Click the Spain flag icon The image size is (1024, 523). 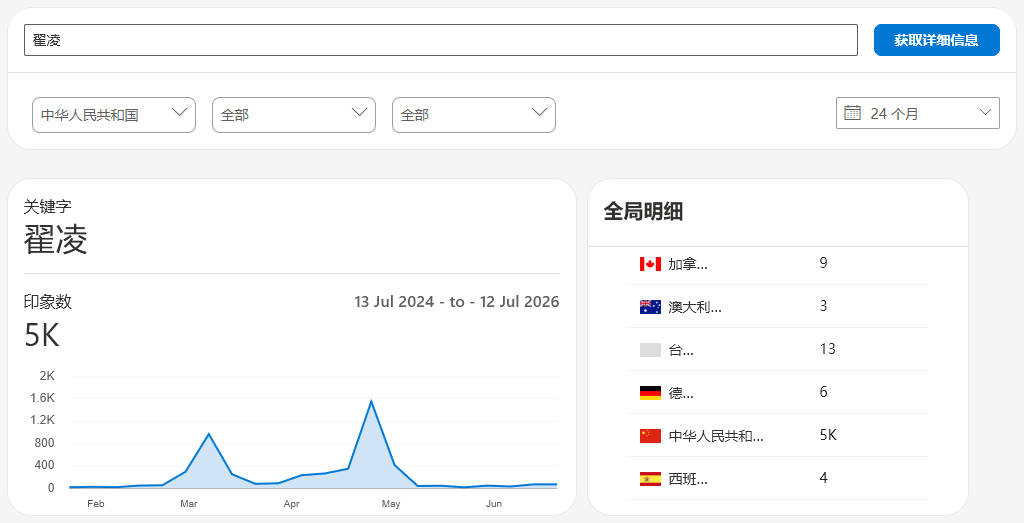pyautogui.click(x=650, y=479)
